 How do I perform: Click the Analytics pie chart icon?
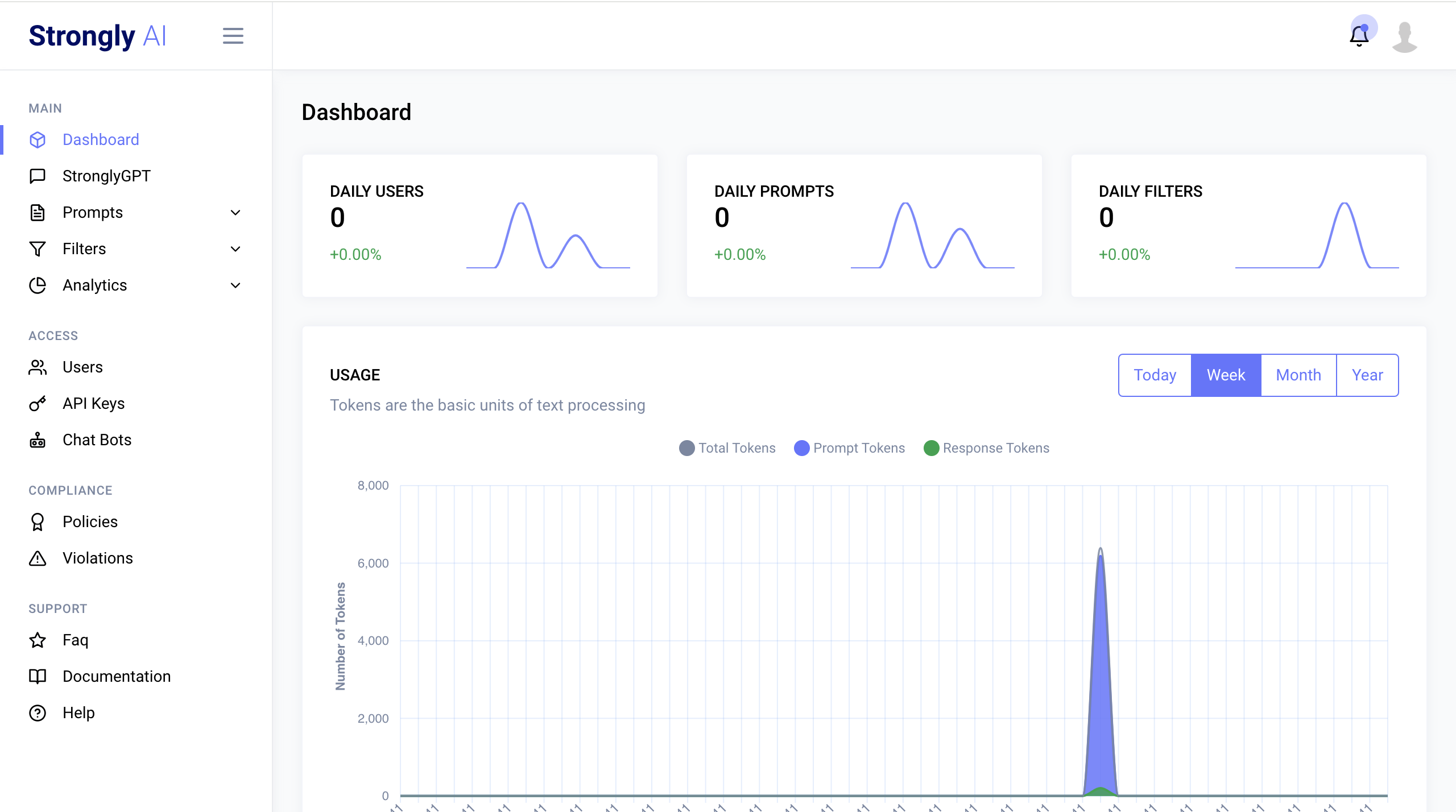tap(38, 285)
